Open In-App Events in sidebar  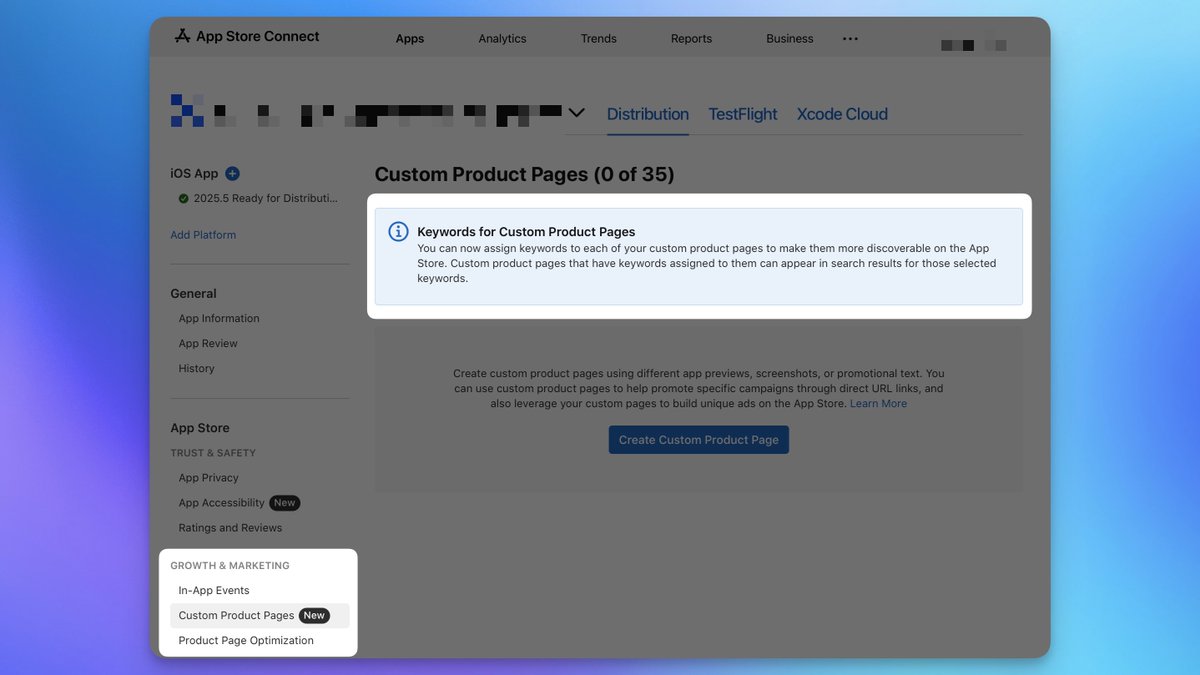pyautogui.click(x=214, y=590)
